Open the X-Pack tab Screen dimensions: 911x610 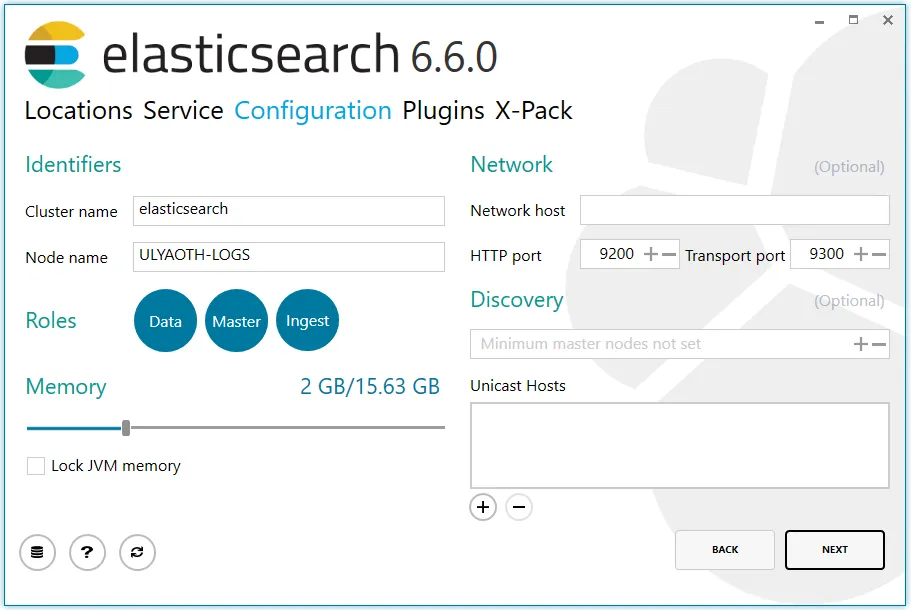pyautogui.click(x=534, y=110)
